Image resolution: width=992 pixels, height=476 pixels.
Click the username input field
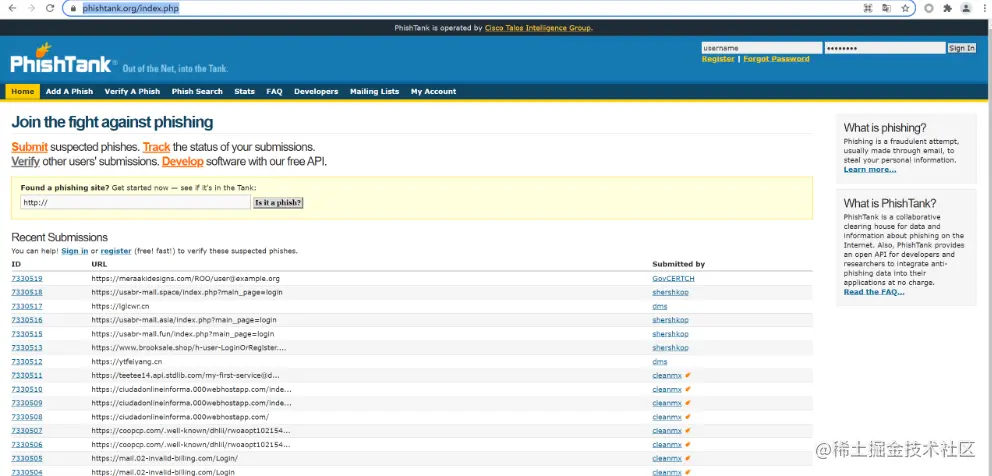click(762, 48)
